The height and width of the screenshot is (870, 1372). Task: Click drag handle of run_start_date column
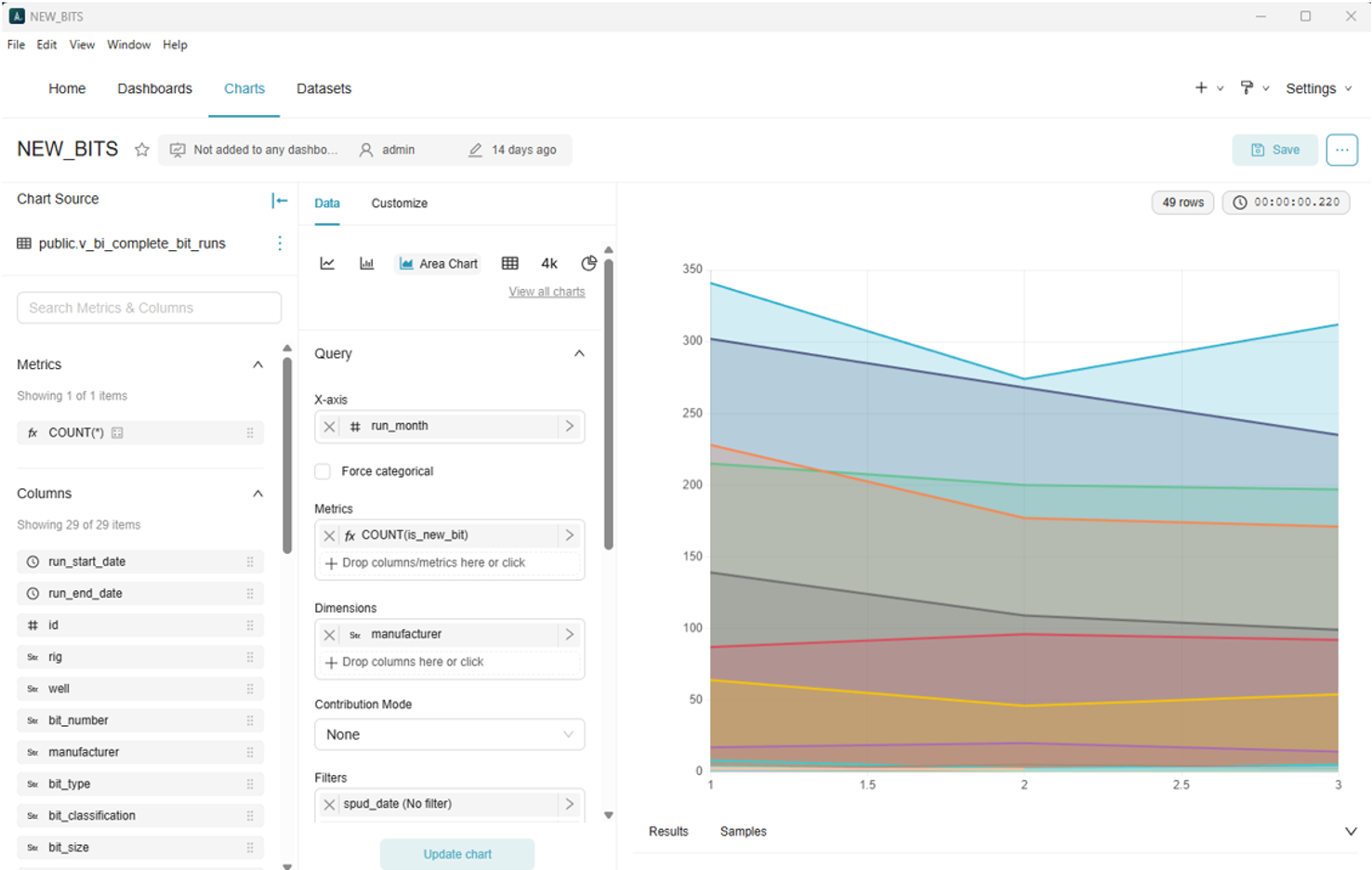[x=250, y=562]
